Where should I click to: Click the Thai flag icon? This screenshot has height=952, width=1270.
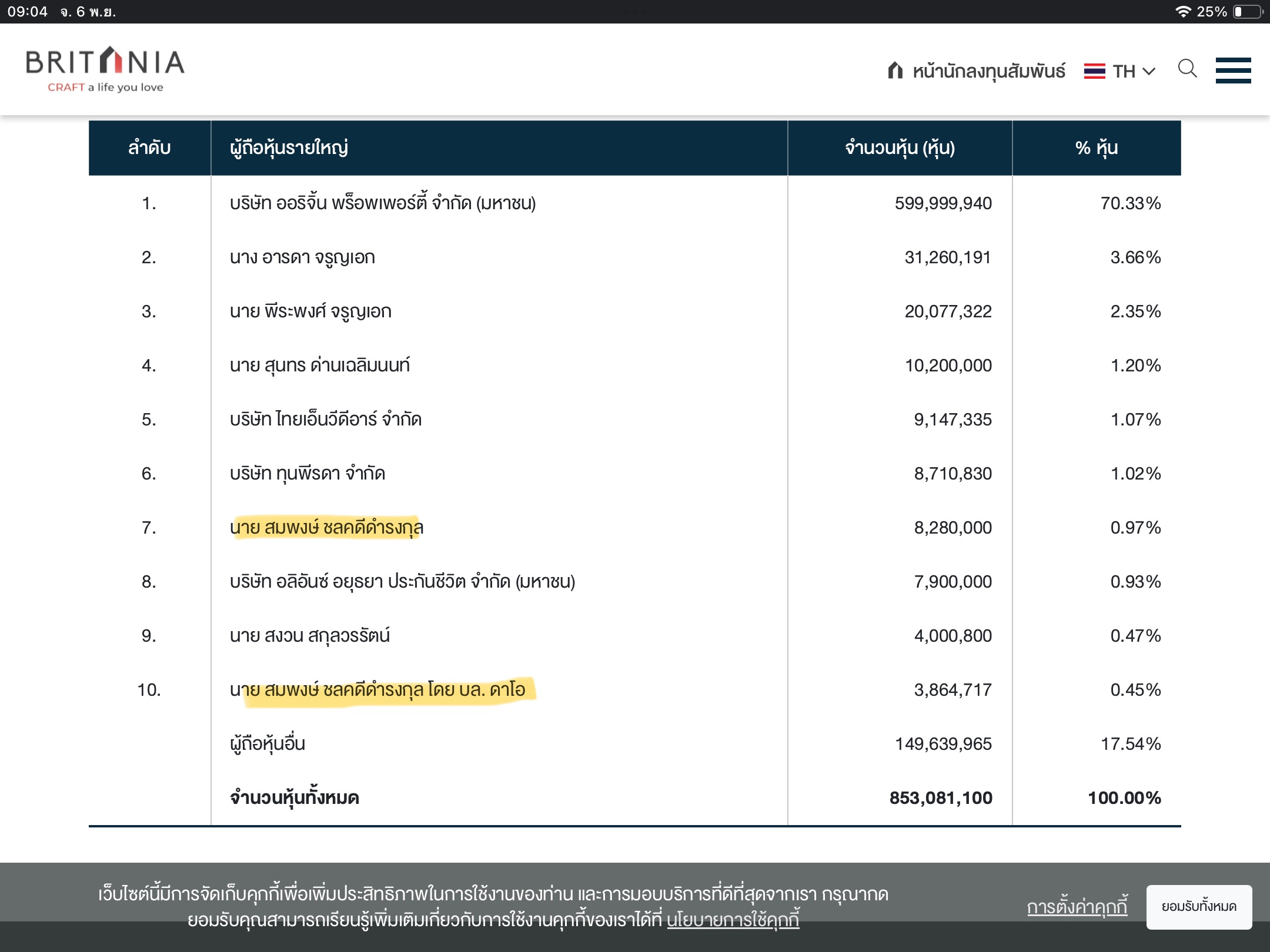[x=1094, y=71]
